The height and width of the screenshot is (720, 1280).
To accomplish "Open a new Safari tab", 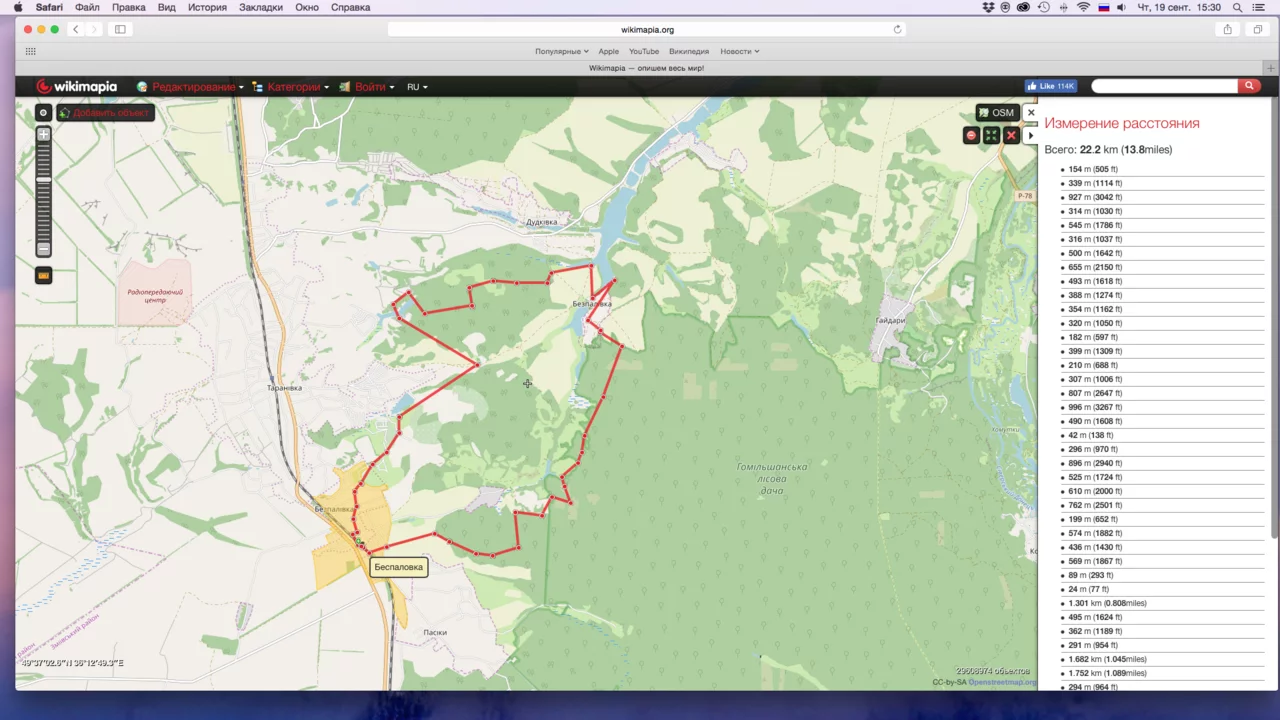I will pyautogui.click(x=1270, y=68).
